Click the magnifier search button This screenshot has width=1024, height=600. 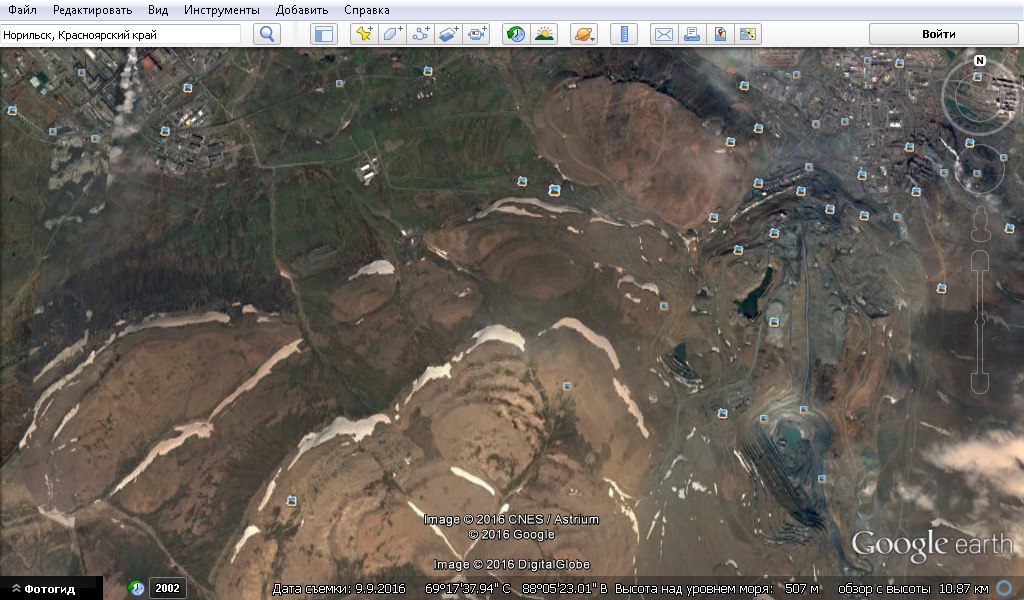(x=266, y=34)
